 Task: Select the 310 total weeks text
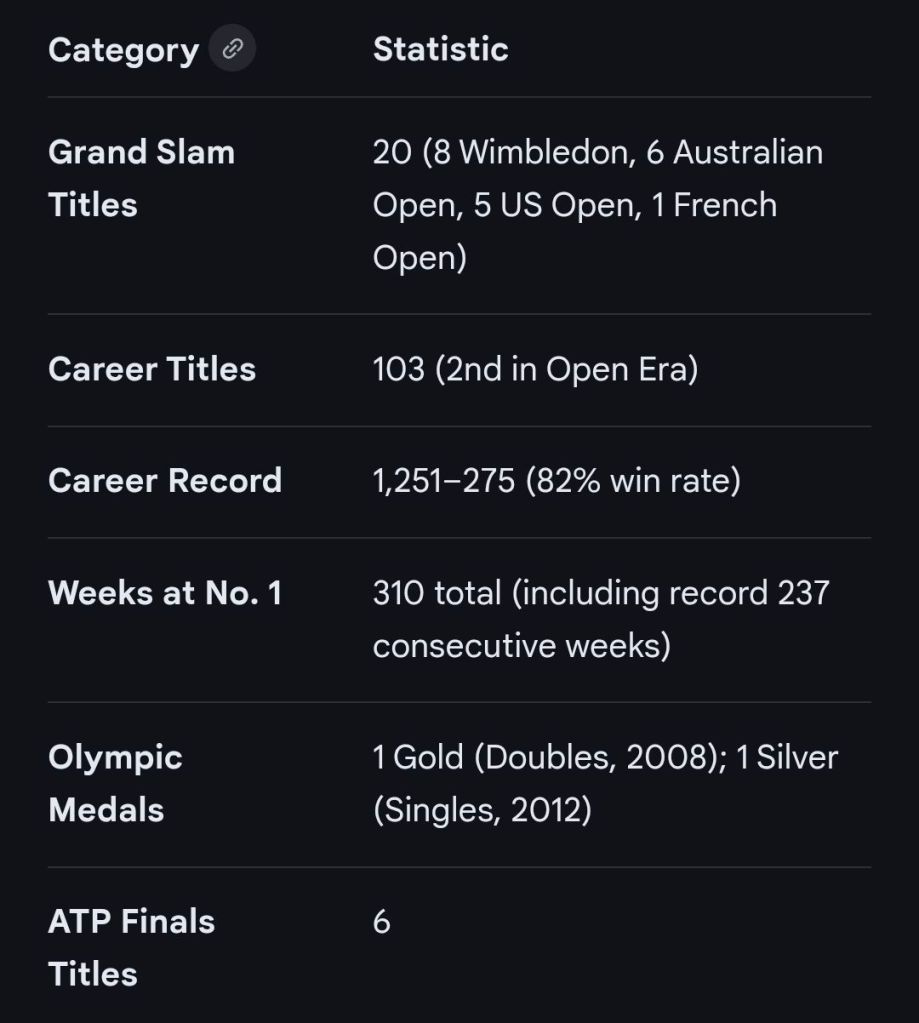coord(437,593)
